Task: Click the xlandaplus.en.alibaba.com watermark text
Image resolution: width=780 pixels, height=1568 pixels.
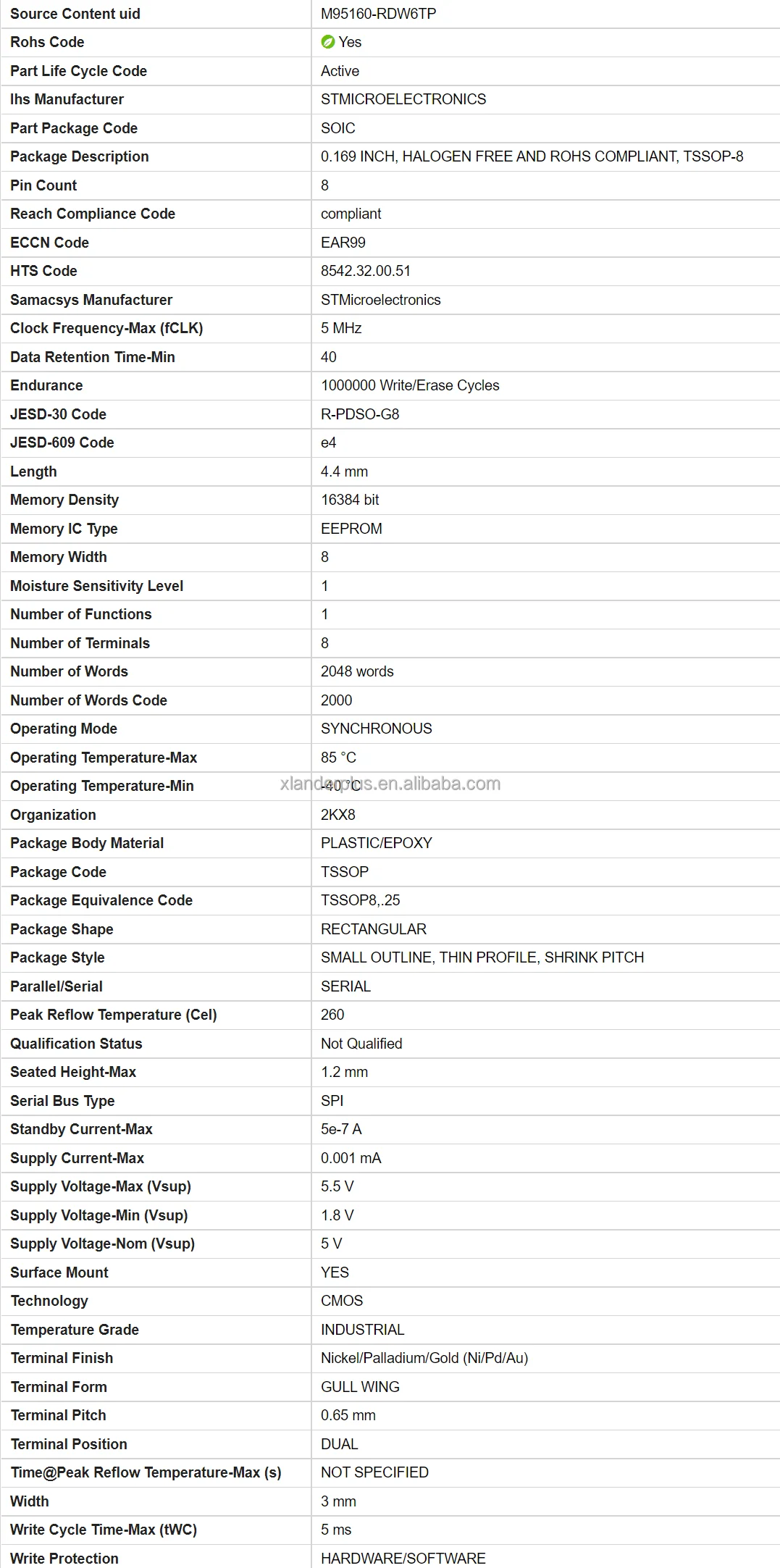Action: pos(390,784)
